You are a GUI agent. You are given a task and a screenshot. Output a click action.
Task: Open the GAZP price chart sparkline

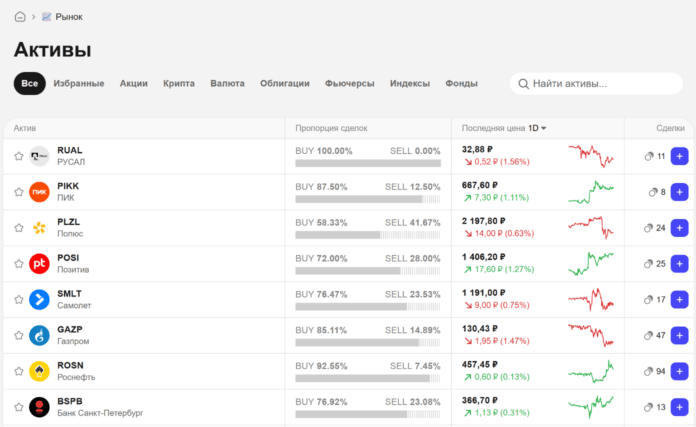coord(591,335)
